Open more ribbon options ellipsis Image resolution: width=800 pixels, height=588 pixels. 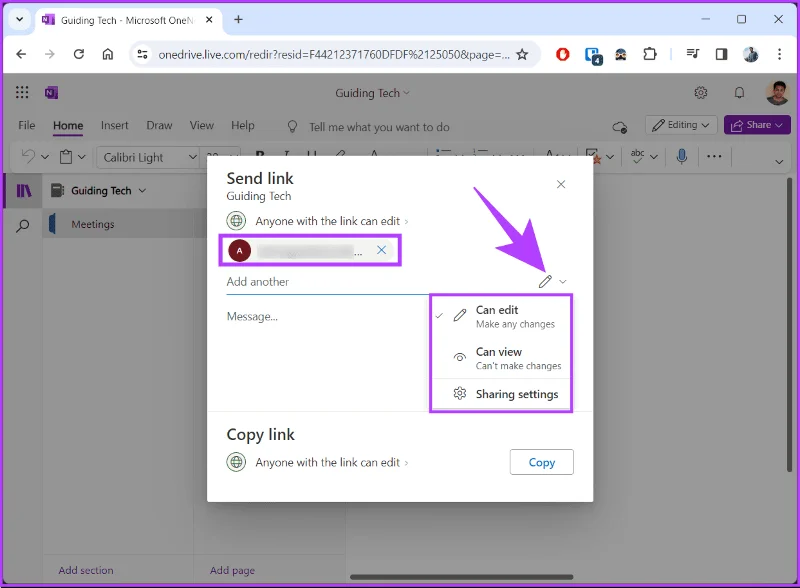[x=714, y=156]
